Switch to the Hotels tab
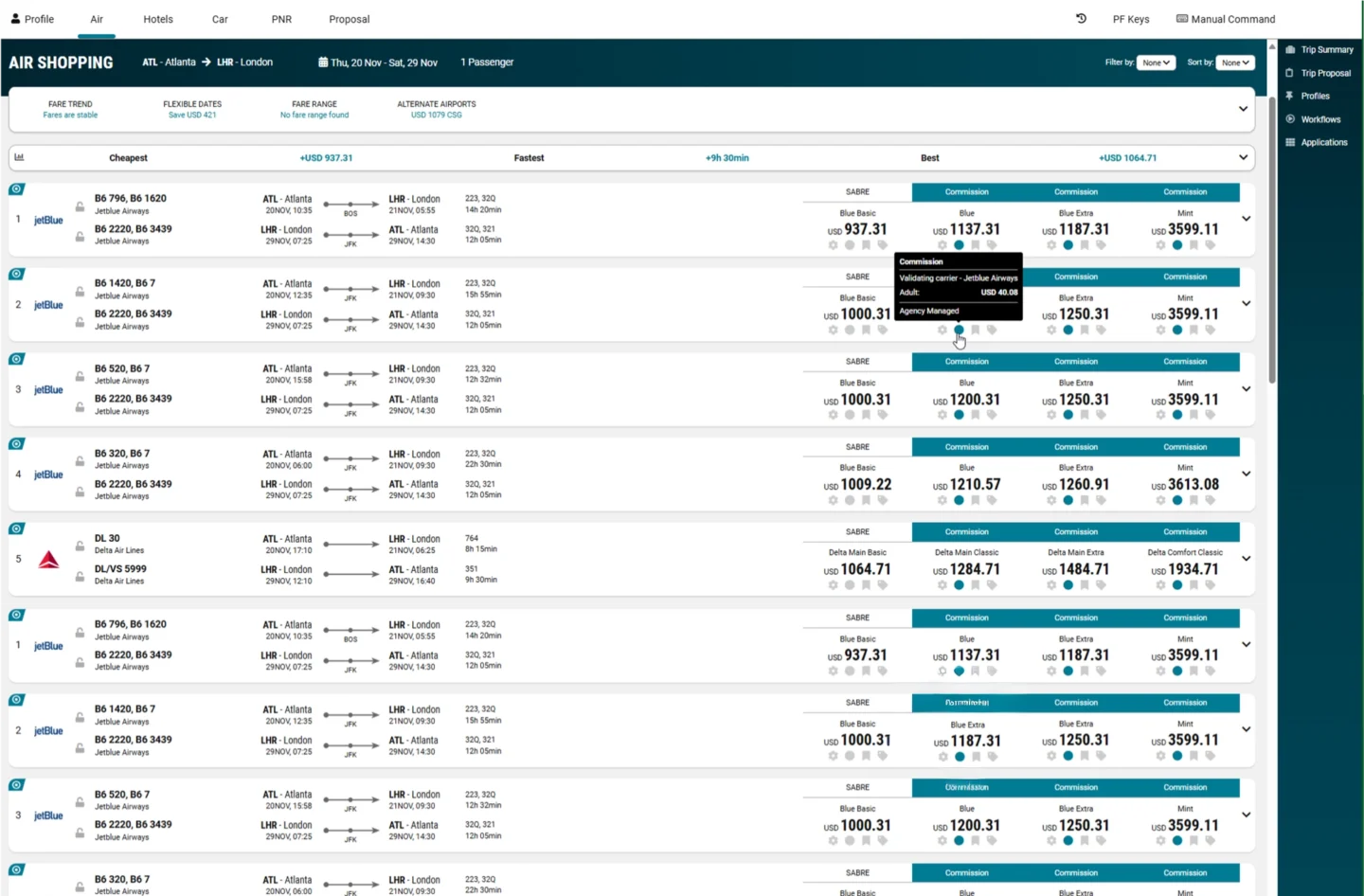The width and height of the screenshot is (1364, 896). pyautogui.click(x=157, y=18)
